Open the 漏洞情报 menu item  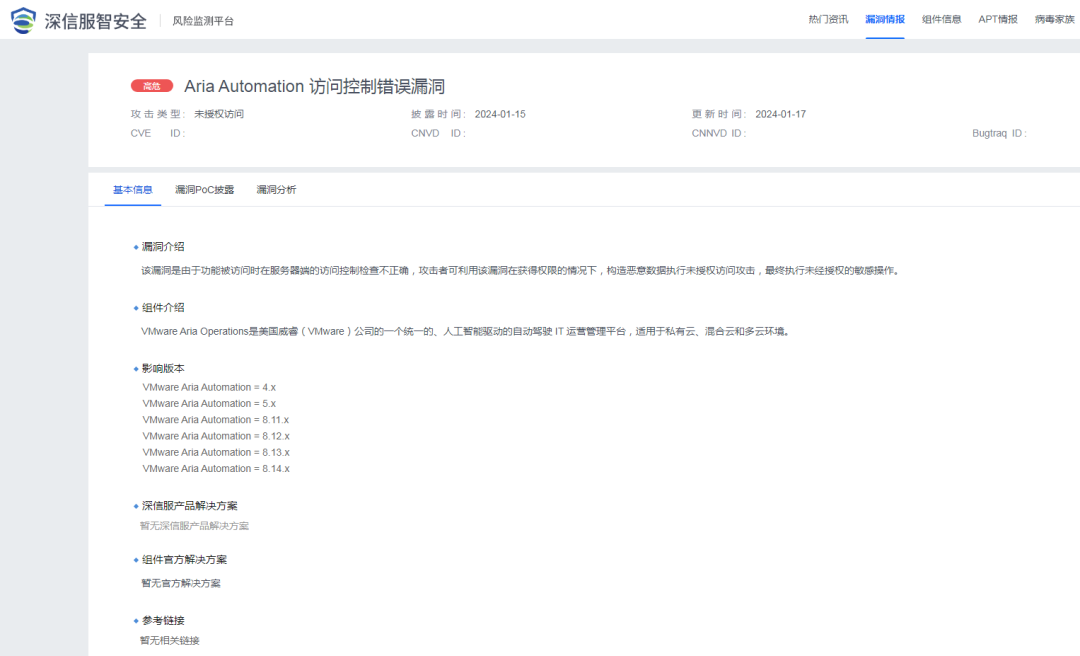coord(885,19)
